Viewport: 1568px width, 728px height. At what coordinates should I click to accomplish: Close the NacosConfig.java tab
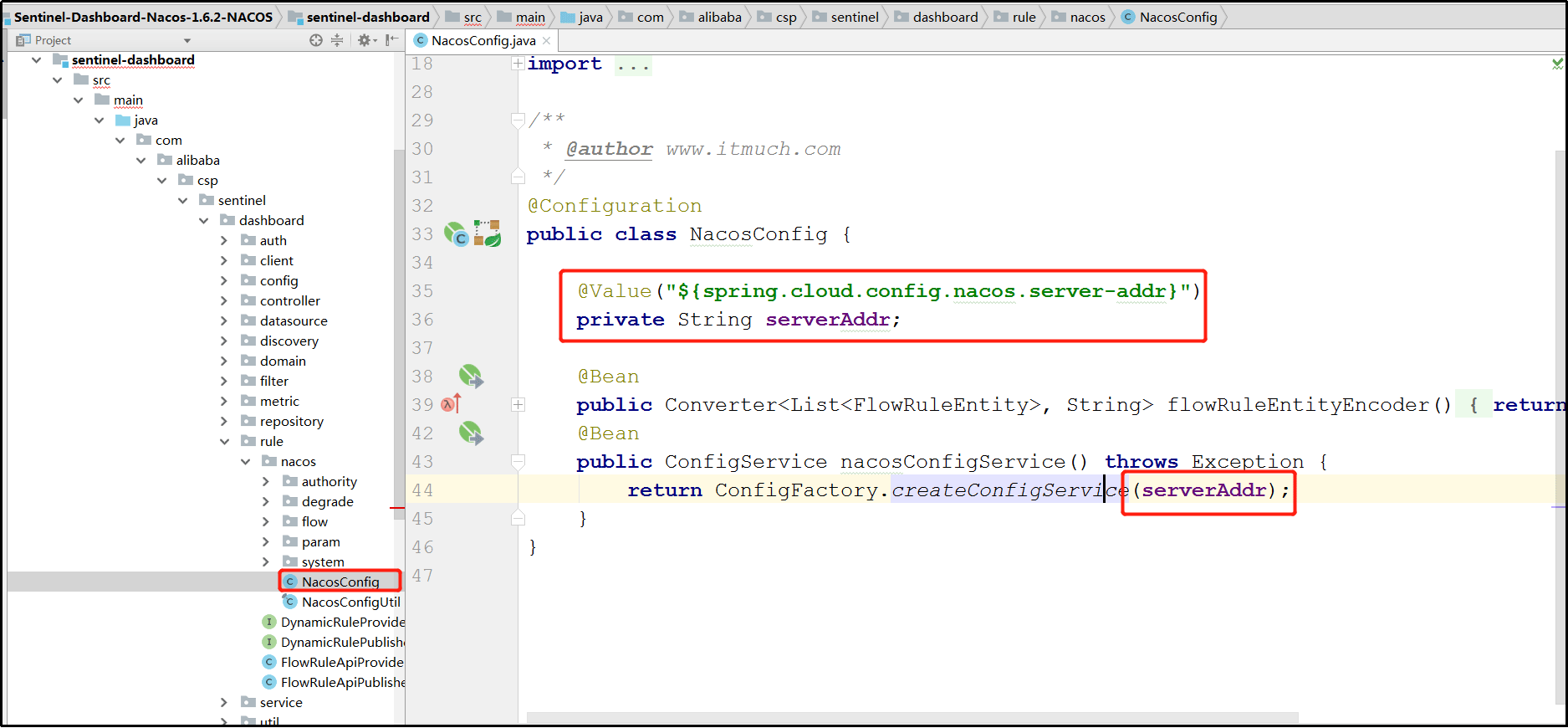[547, 40]
